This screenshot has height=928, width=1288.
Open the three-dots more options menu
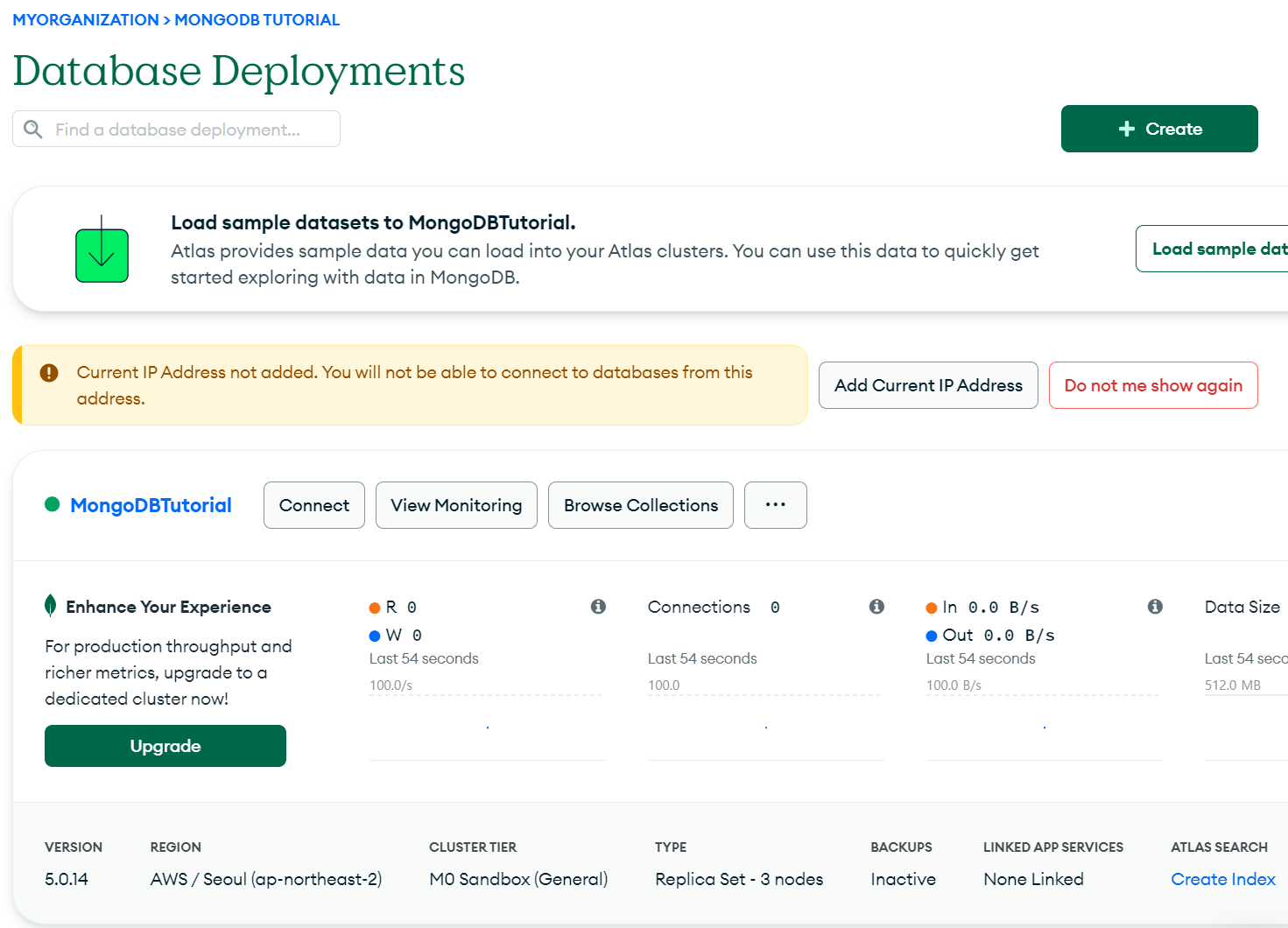point(776,505)
